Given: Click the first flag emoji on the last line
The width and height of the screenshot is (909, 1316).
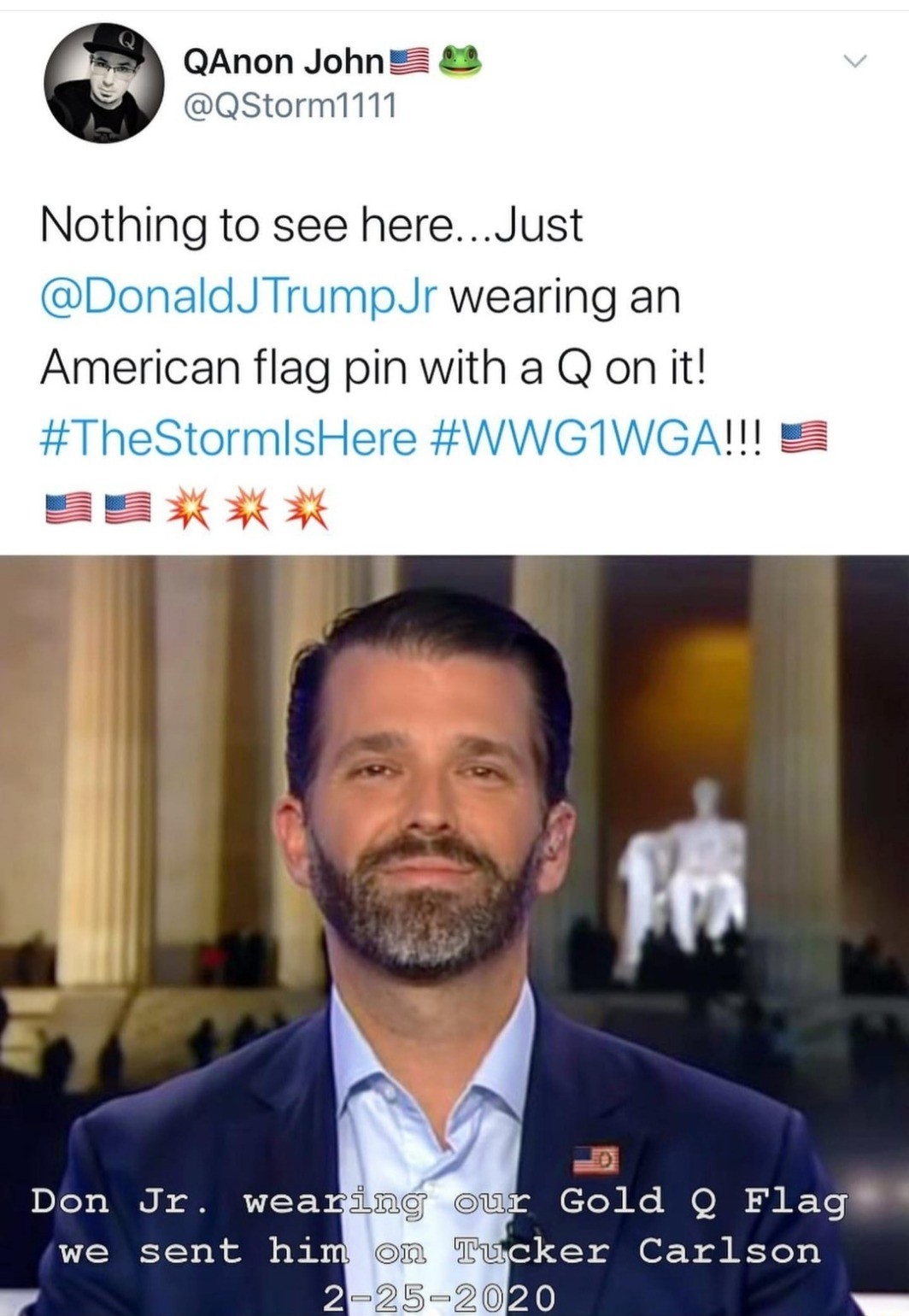Looking at the screenshot, I should [x=67, y=508].
